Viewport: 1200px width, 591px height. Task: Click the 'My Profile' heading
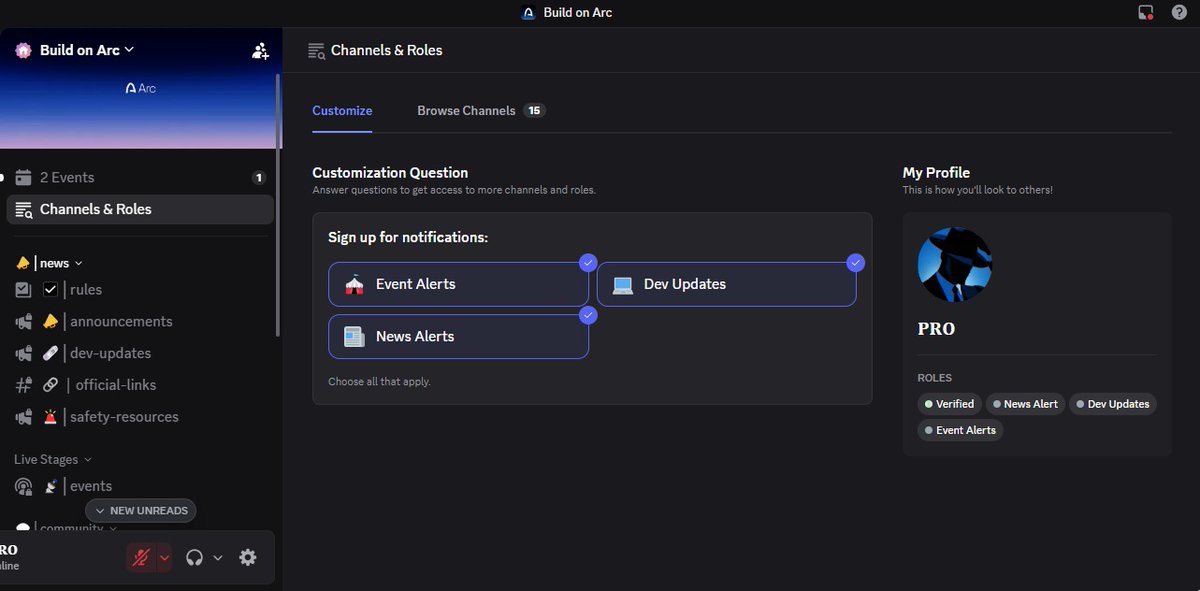[936, 173]
